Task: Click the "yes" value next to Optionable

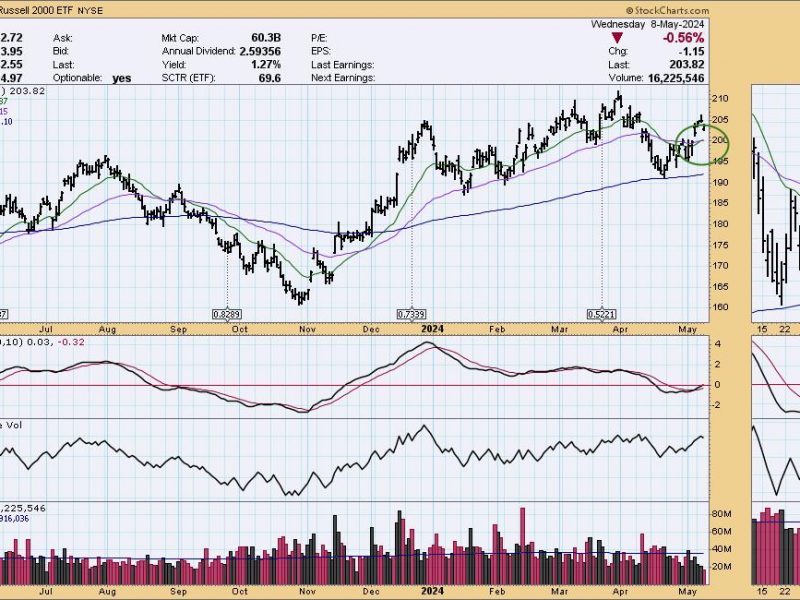Action: [121, 78]
